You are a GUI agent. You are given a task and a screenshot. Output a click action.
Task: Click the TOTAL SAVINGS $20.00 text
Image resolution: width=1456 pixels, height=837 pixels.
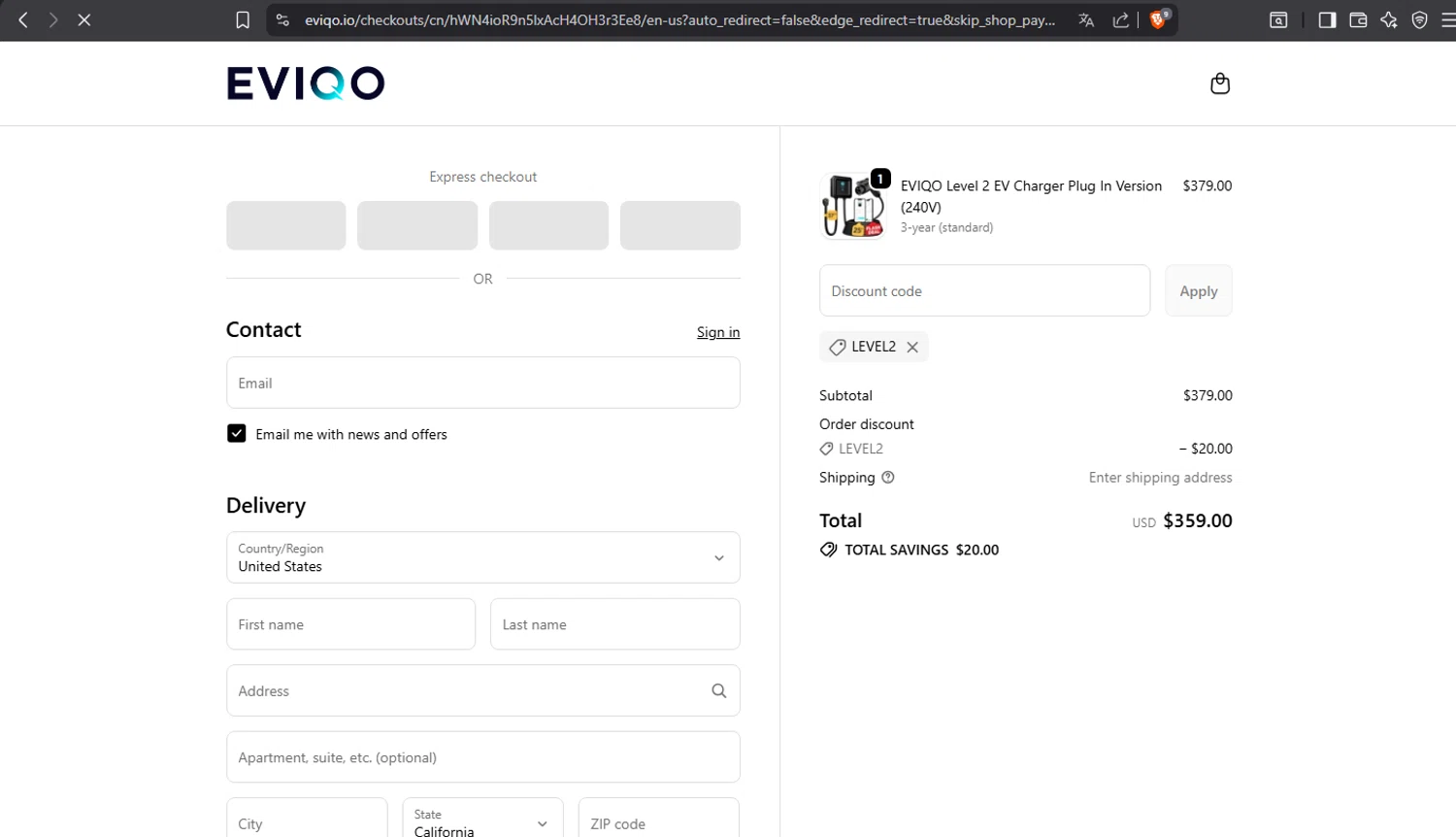[x=921, y=550]
